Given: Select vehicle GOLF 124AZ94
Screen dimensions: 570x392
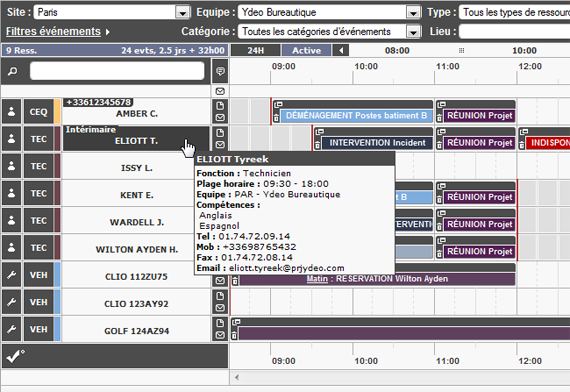Looking at the screenshot, I should point(137,331).
